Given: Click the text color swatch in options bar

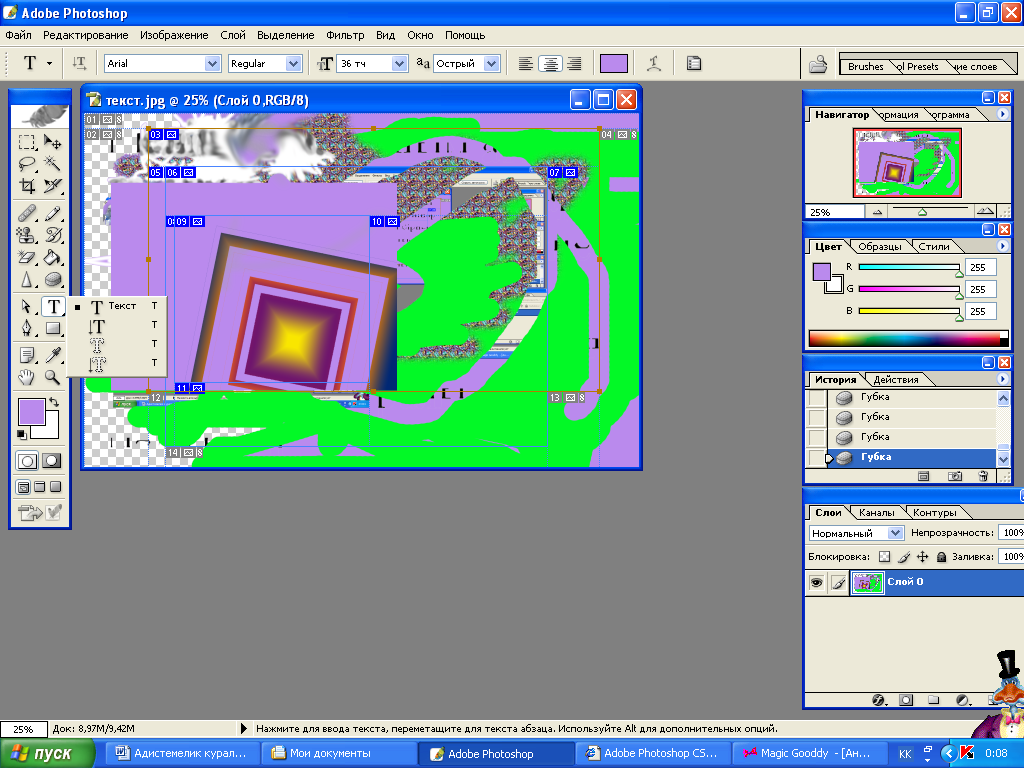Looking at the screenshot, I should [x=613, y=63].
